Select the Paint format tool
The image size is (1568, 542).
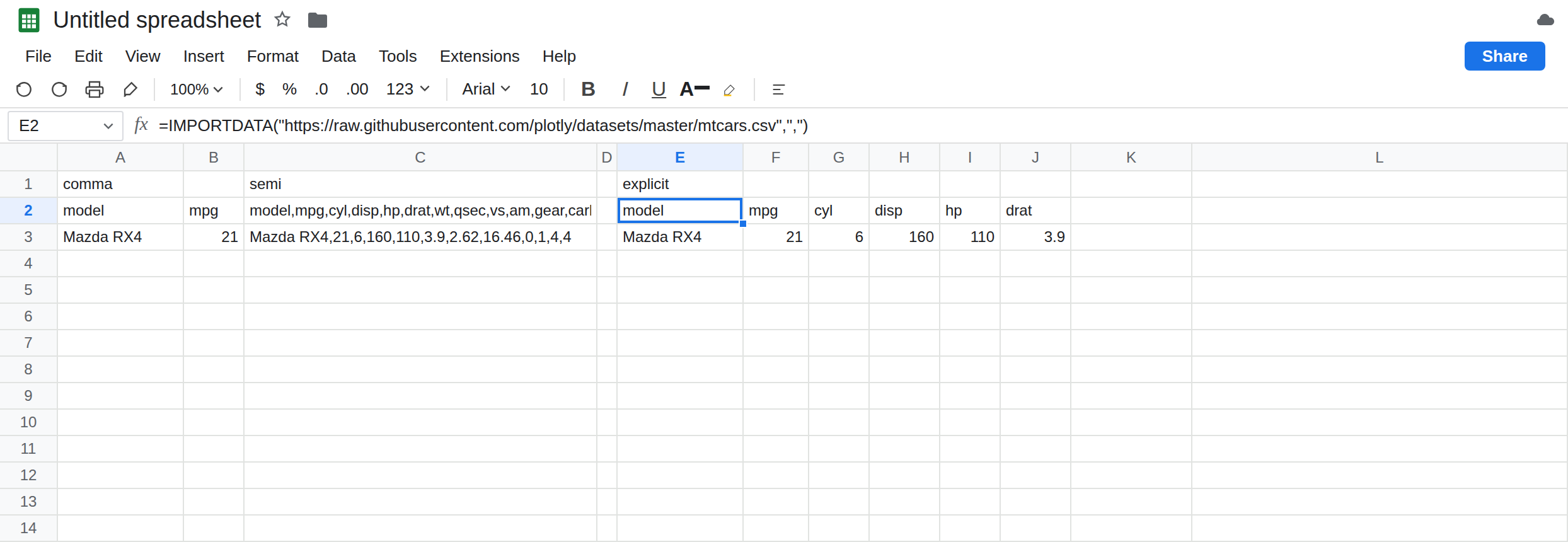pyautogui.click(x=130, y=89)
